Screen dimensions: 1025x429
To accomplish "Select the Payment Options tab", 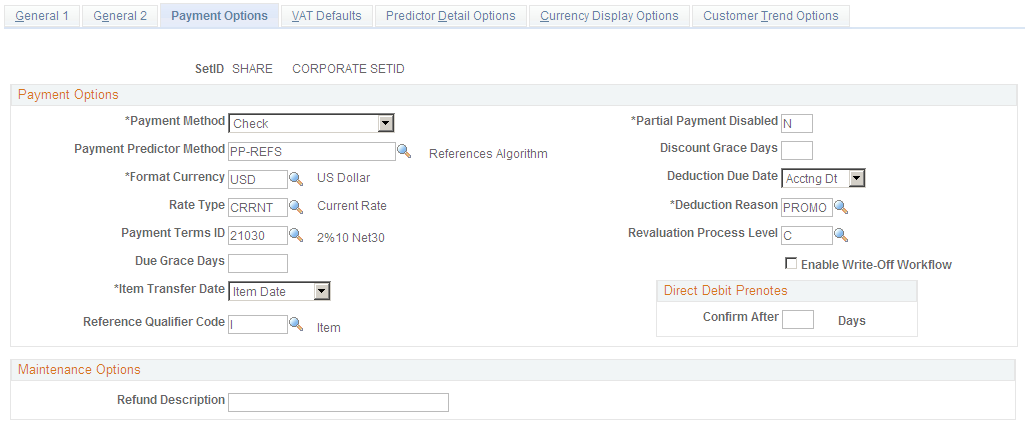I will point(220,16).
